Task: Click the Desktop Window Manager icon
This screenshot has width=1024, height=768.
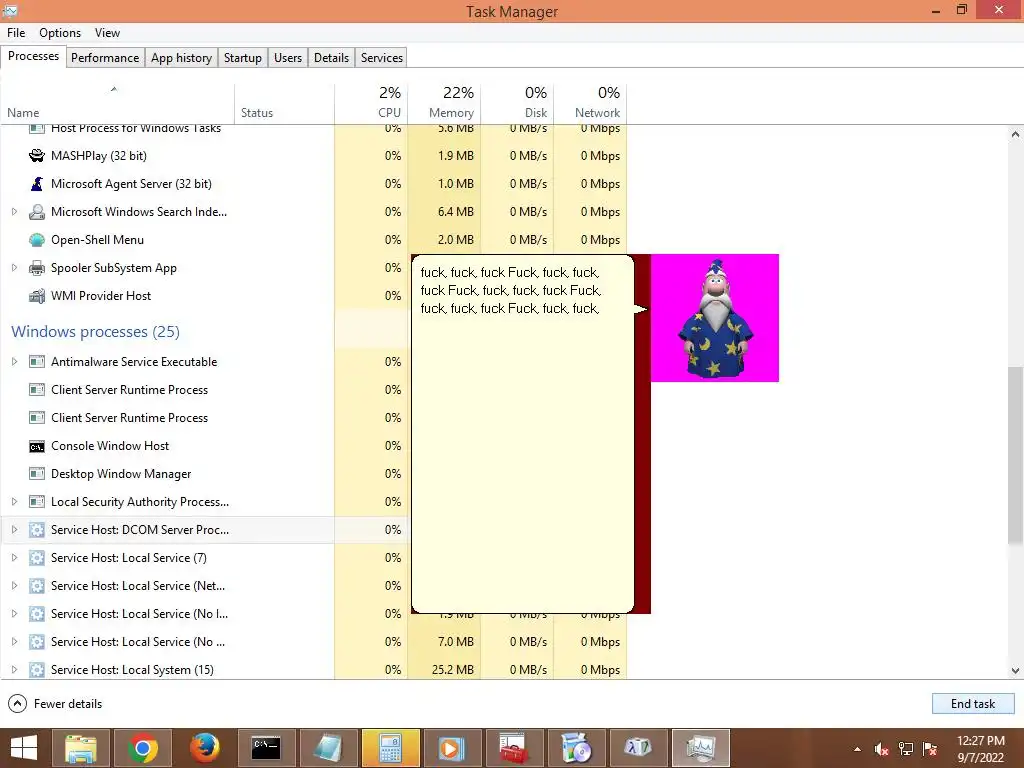Action: pyautogui.click(x=37, y=474)
